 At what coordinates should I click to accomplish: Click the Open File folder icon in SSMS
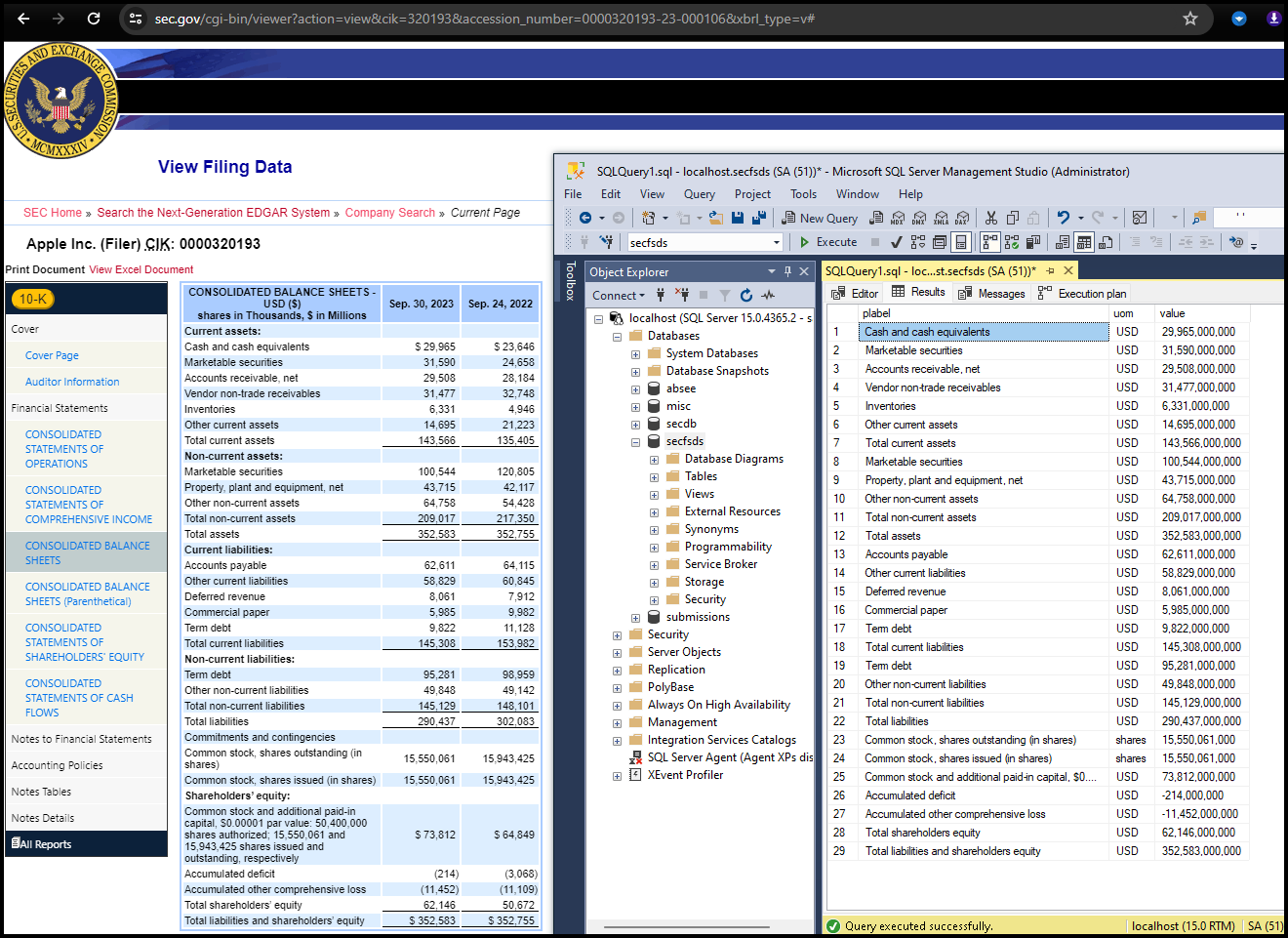pos(716,218)
